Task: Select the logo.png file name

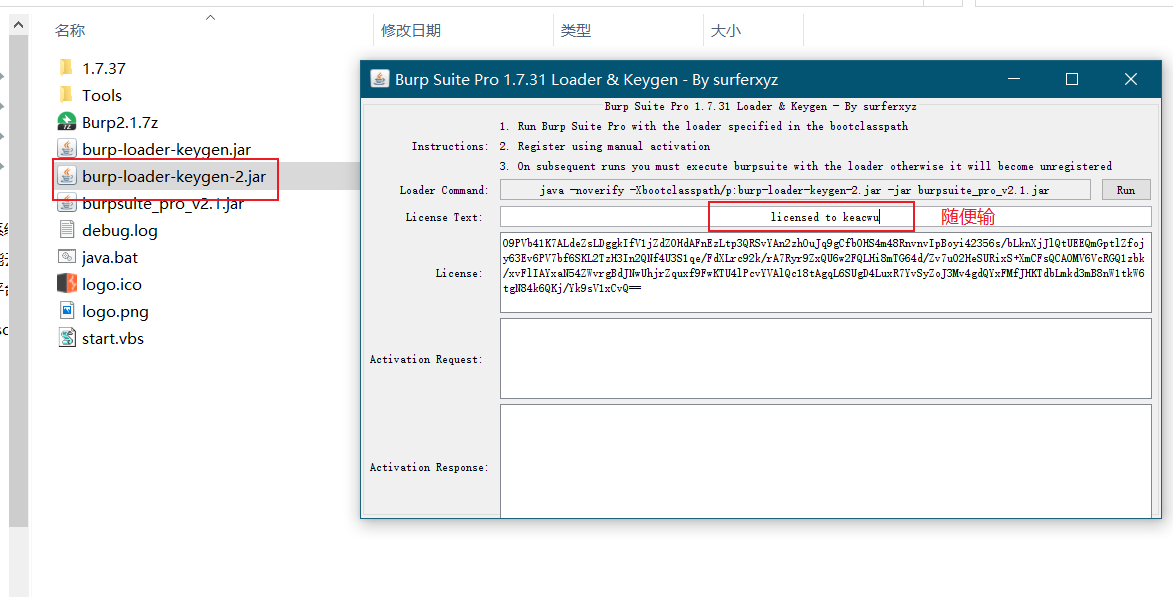Action: (x=115, y=311)
